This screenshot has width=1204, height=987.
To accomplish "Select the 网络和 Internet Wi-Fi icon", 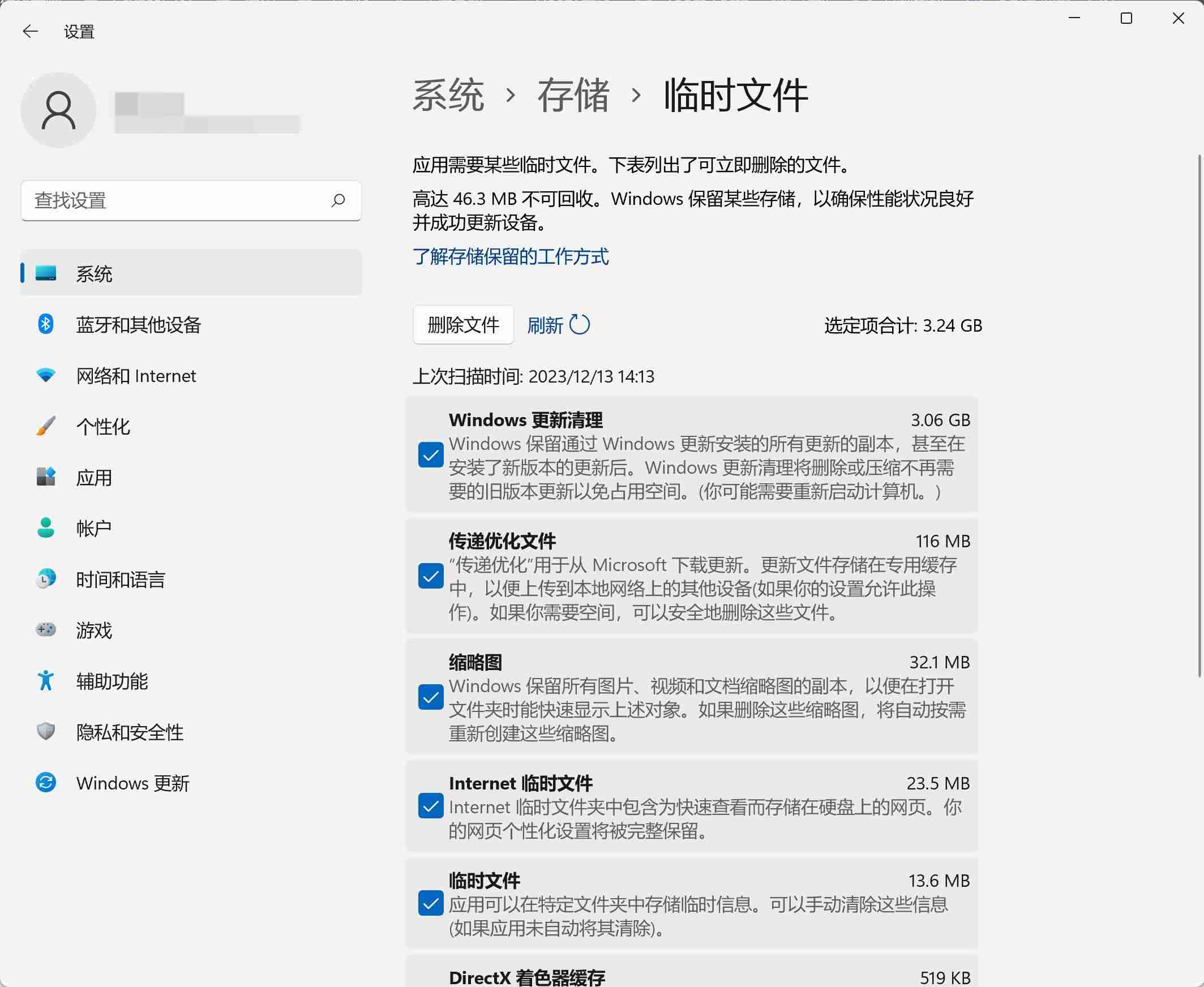I will point(46,375).
